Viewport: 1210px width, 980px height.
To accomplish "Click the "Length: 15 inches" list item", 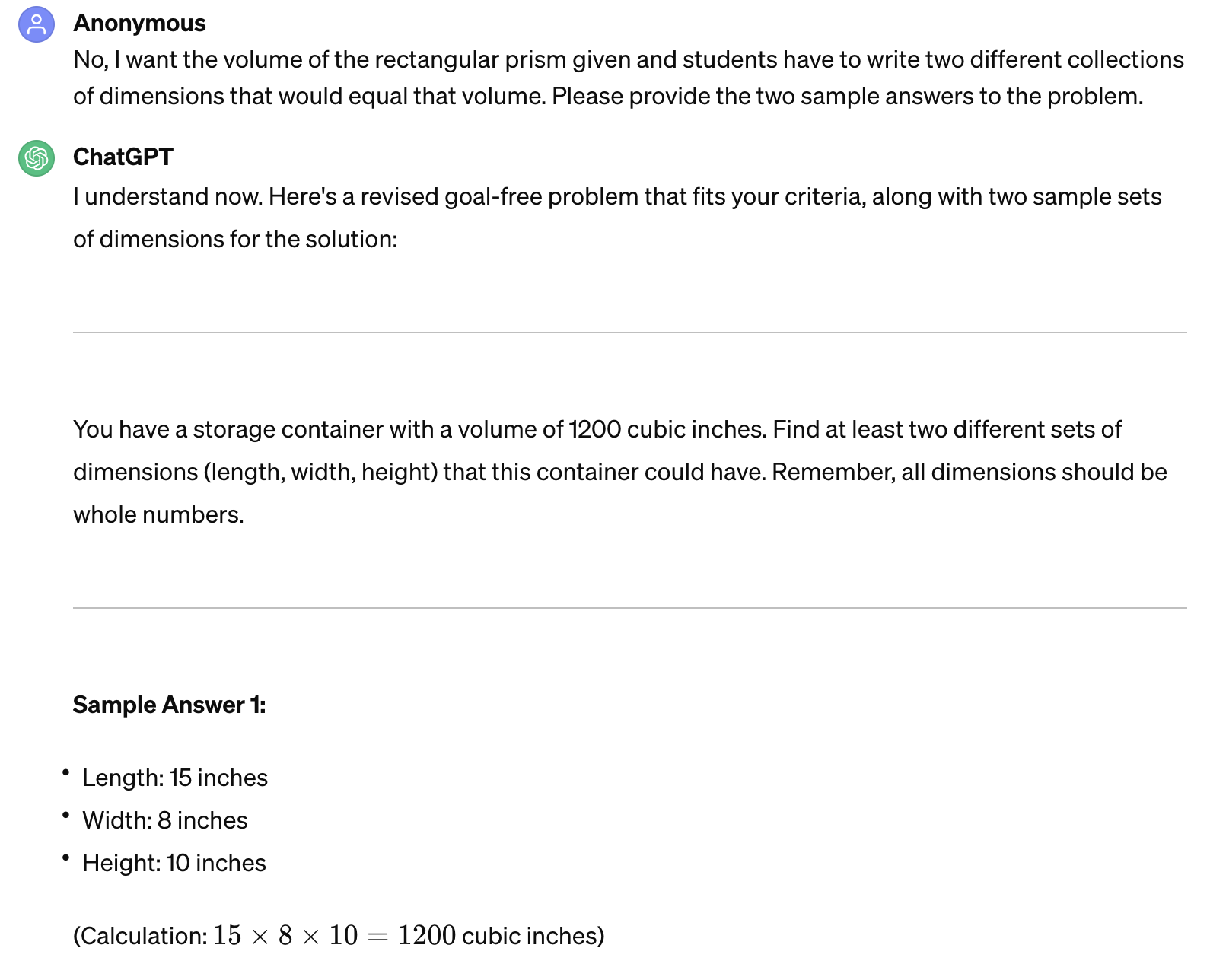I will click(x=175, y=778).
